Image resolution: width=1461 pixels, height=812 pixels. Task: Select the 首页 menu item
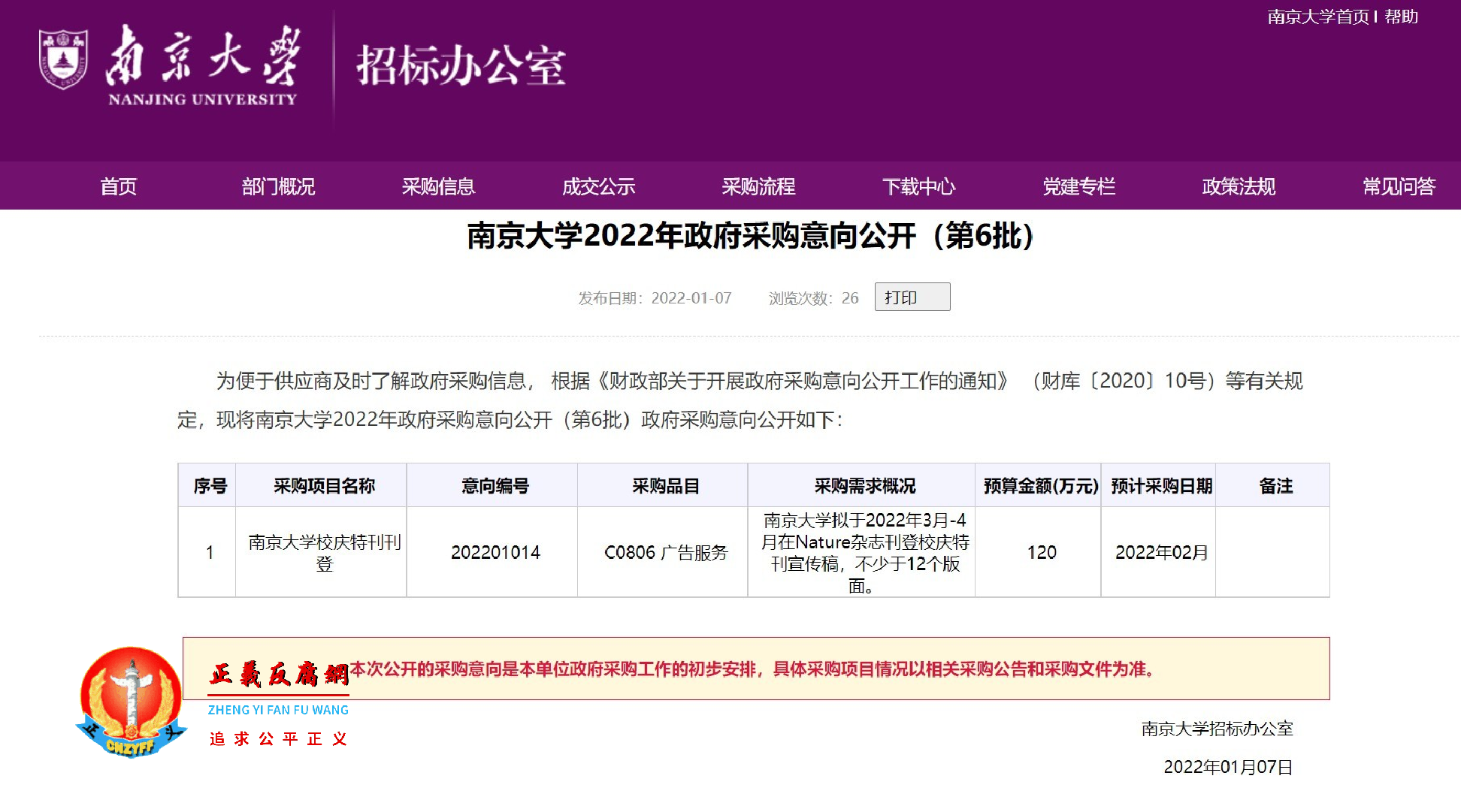[x=118, y=186]
